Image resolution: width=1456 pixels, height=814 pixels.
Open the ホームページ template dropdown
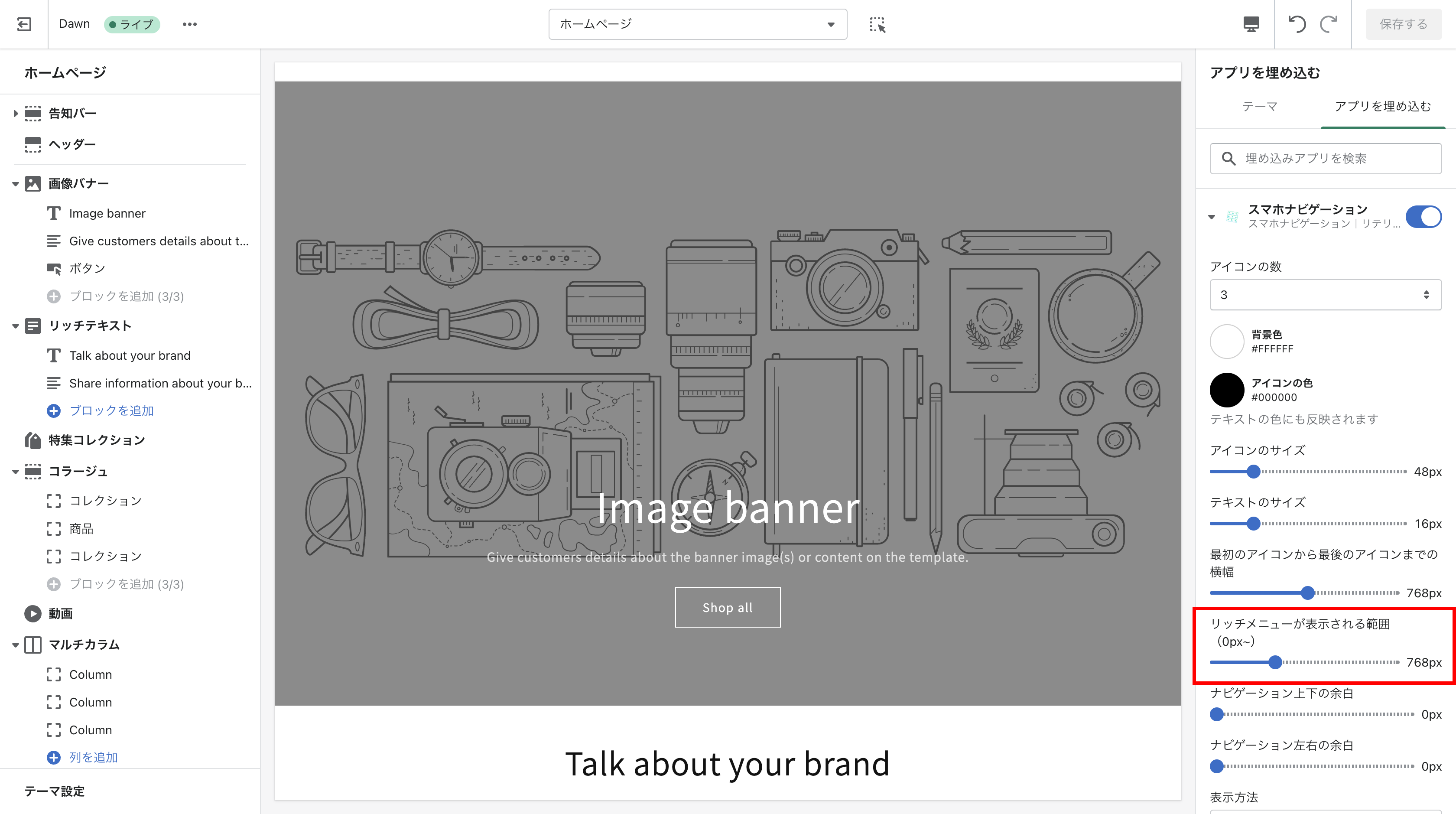697,24
